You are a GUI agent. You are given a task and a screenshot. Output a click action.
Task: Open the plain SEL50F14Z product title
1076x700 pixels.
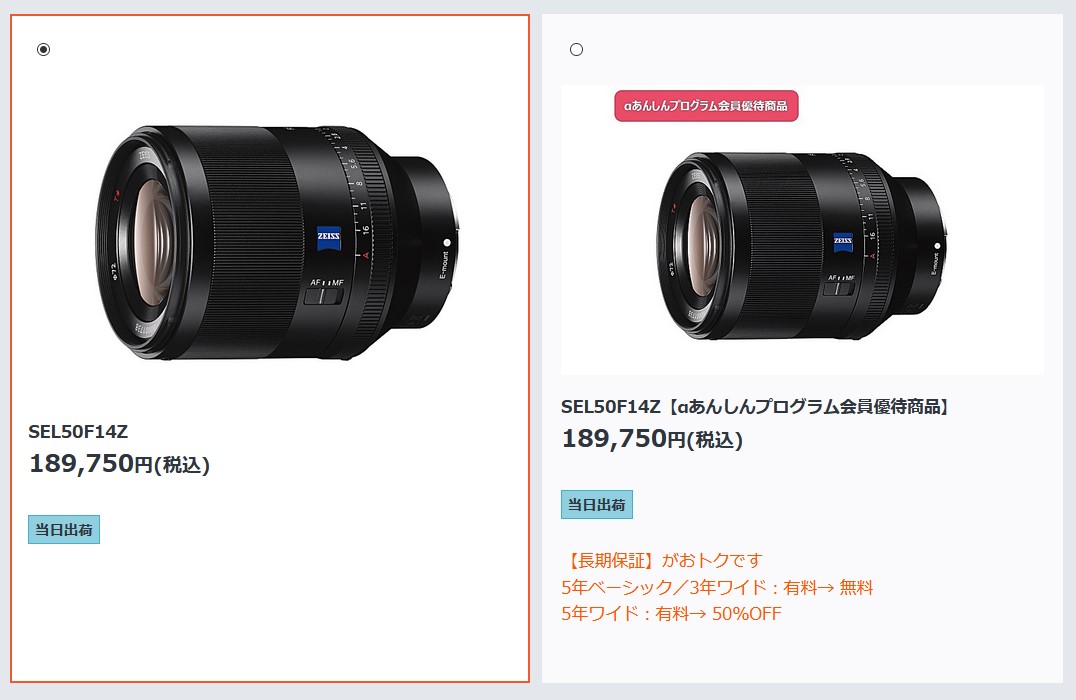pyautogui.click(x=78, y=432)
